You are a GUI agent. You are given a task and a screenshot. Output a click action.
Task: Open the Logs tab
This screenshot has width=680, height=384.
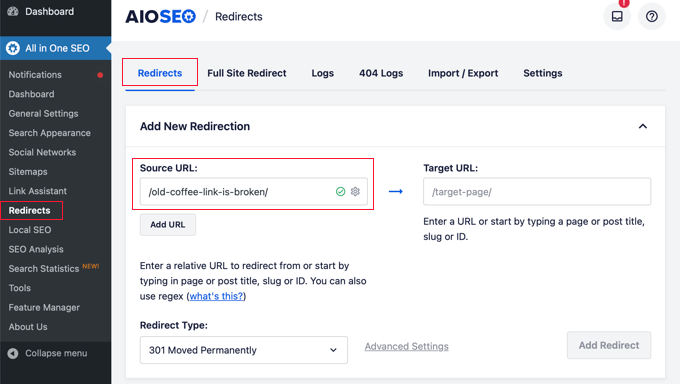(x=323, y=73)
